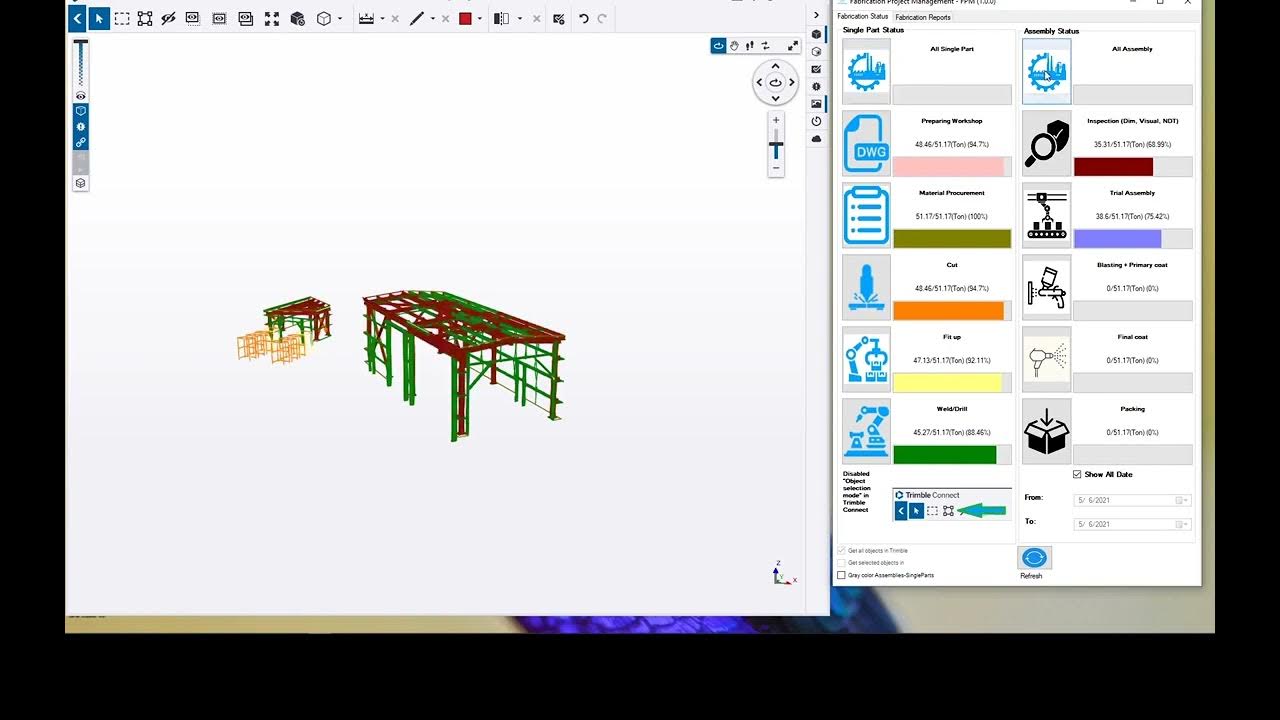Click the undo arrow
This screenshot has width=1280, height=720.
(x=583, y=18)
